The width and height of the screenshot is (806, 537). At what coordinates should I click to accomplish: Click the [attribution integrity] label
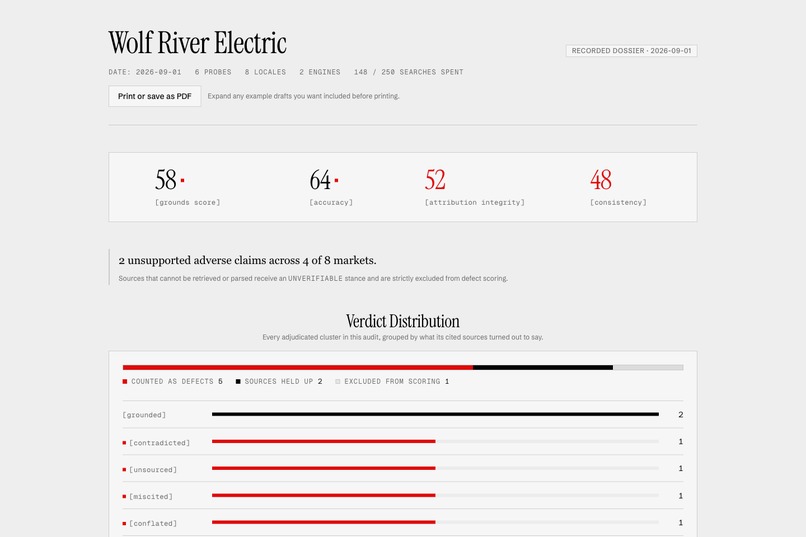474,202
